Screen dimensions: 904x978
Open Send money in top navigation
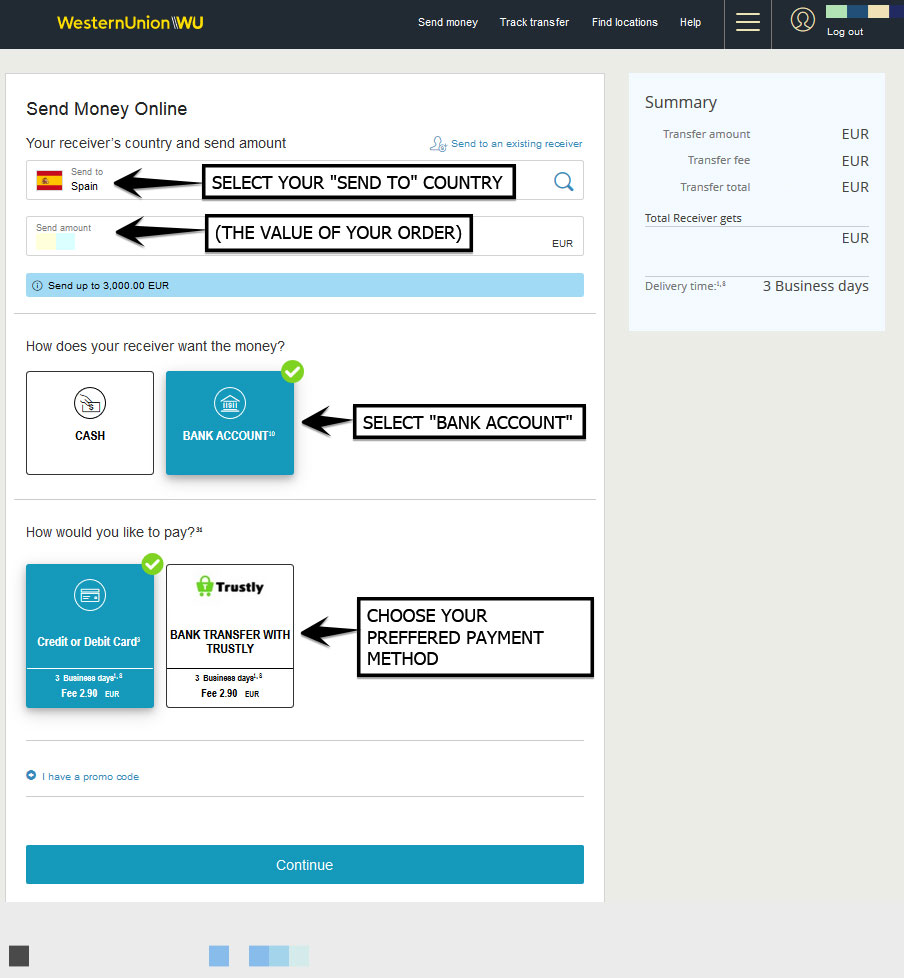[447, 22]
